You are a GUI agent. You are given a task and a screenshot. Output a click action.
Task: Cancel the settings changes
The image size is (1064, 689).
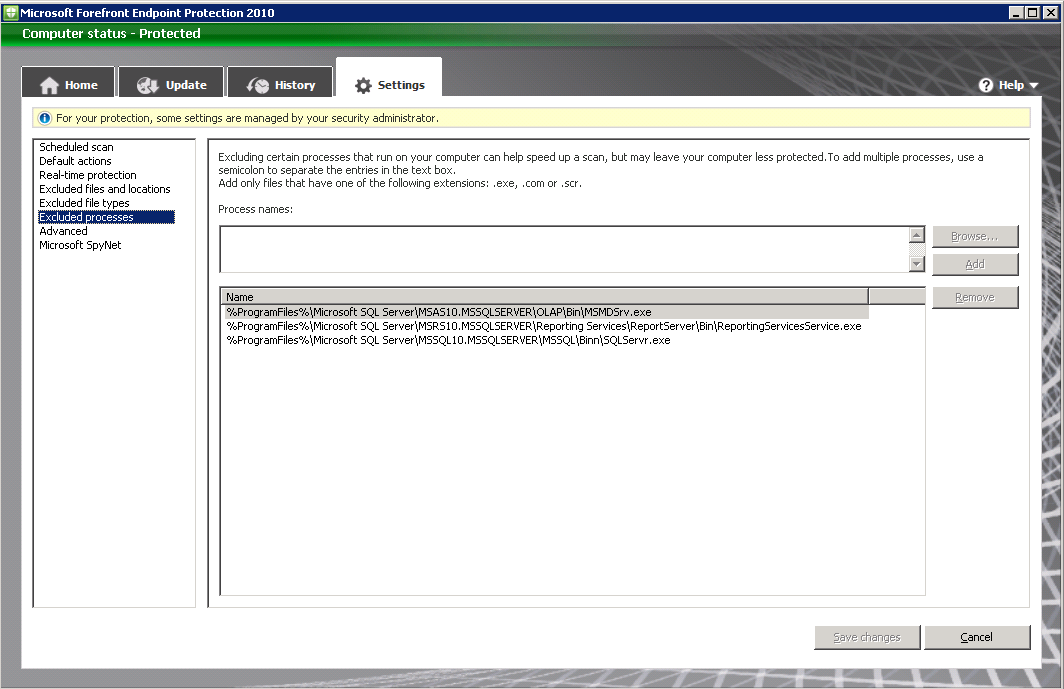pyautogui.click(x=977, y=637)
